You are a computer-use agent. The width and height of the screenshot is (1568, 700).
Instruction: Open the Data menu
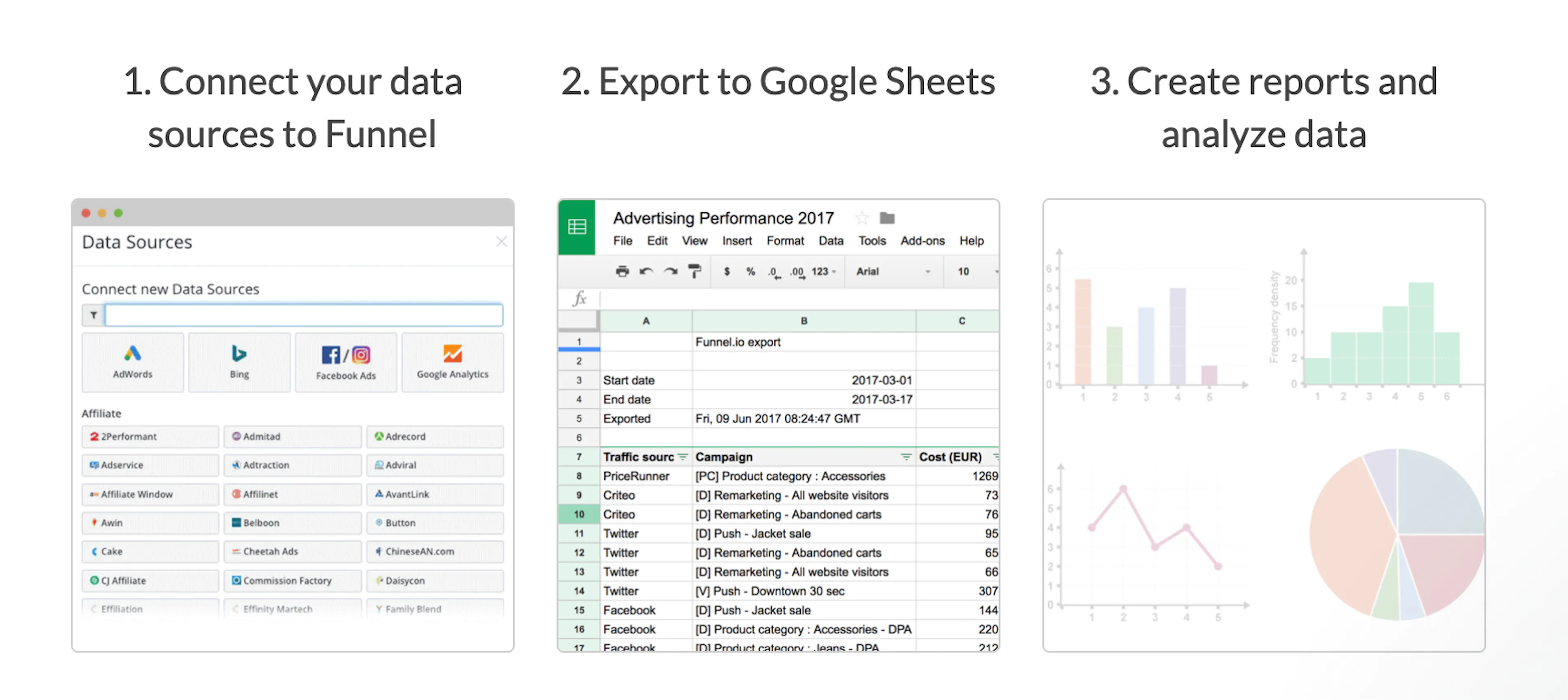tap(830, 241)
